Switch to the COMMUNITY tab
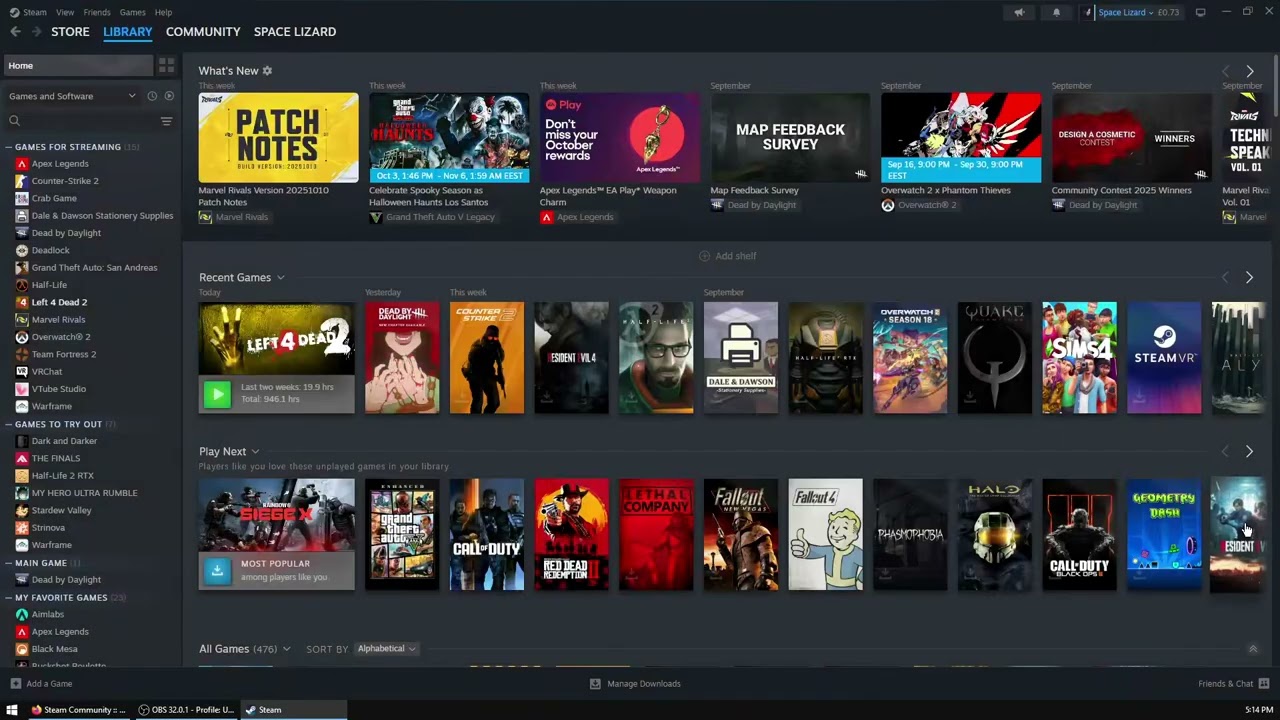The height and width of the screenshot is (720, 1280). click(203, 32)
